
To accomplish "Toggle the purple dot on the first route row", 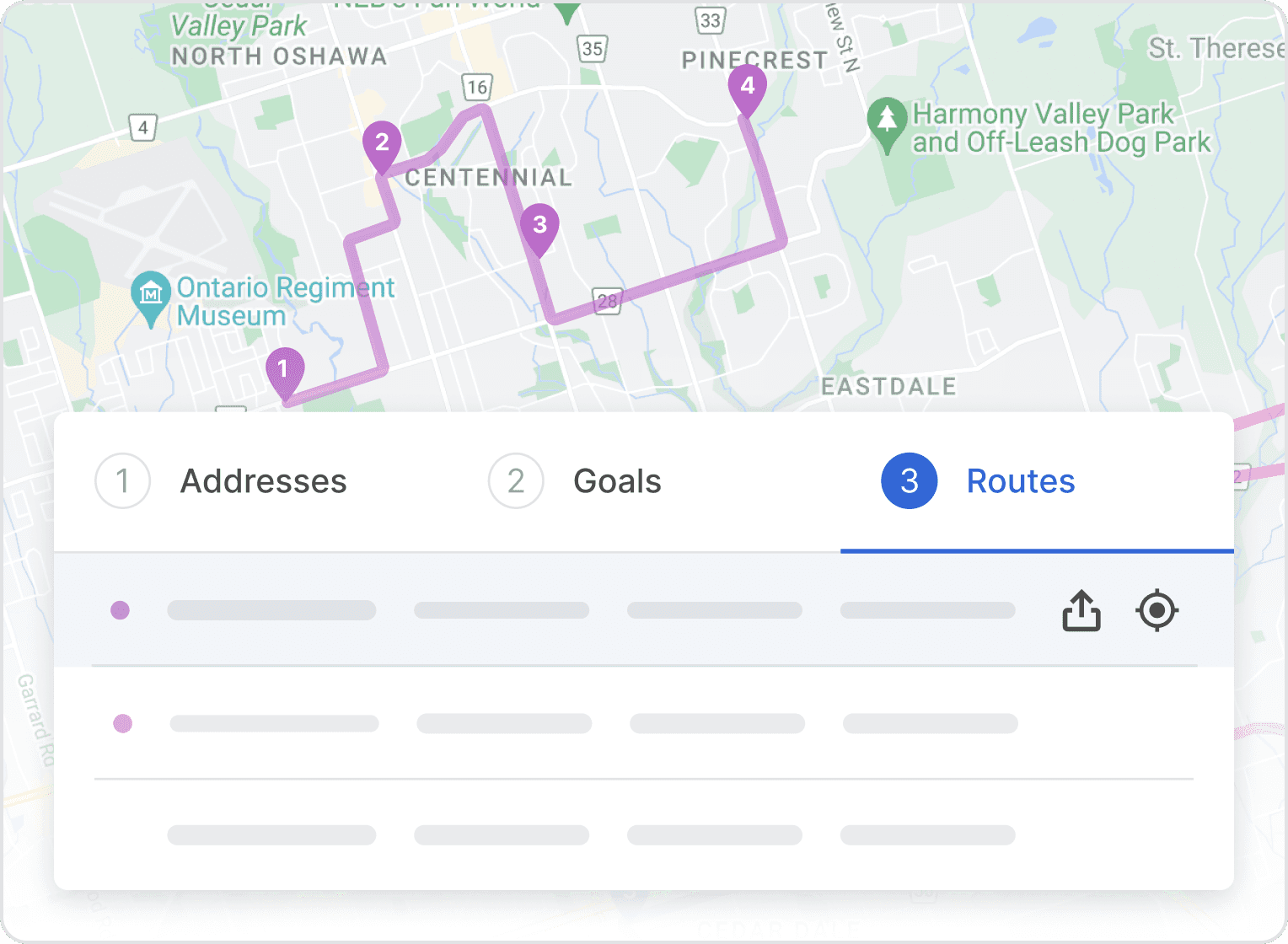I will 121,611.
